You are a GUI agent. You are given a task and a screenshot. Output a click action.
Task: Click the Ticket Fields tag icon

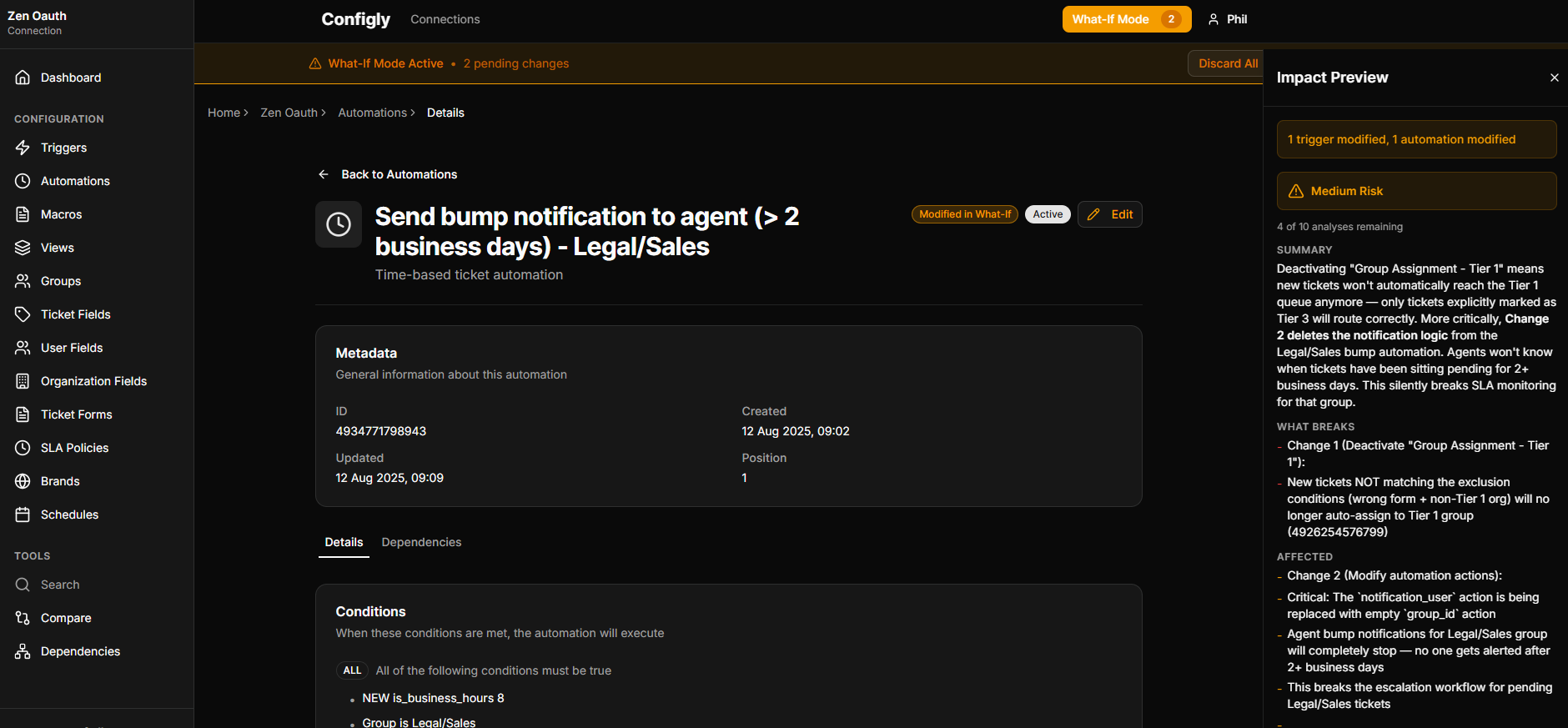[23, 314]
